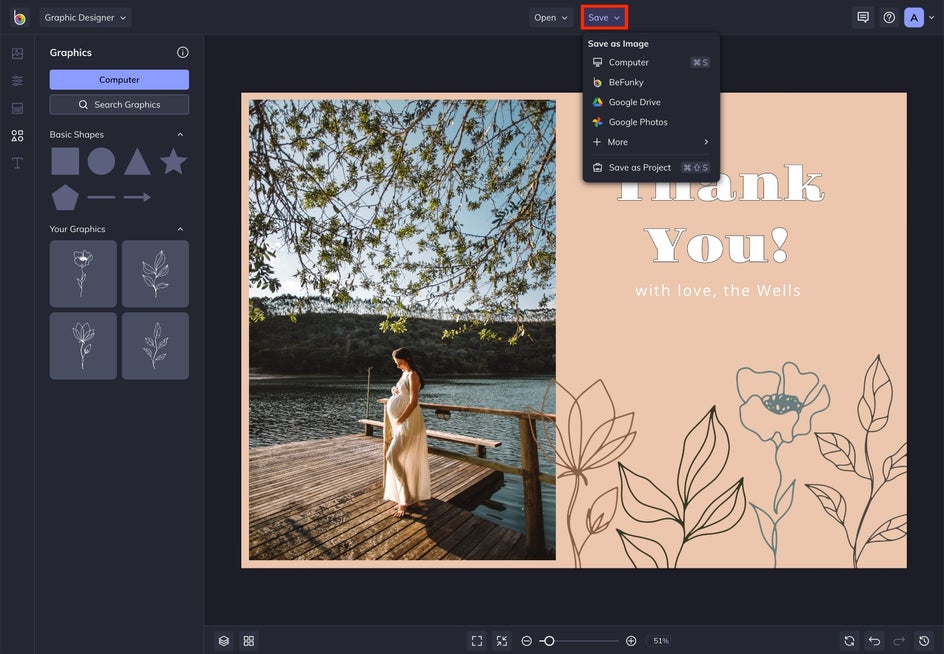Open the Text tool sidebar icon
Screen dimensions: 944x654
(x=17, y=163)
